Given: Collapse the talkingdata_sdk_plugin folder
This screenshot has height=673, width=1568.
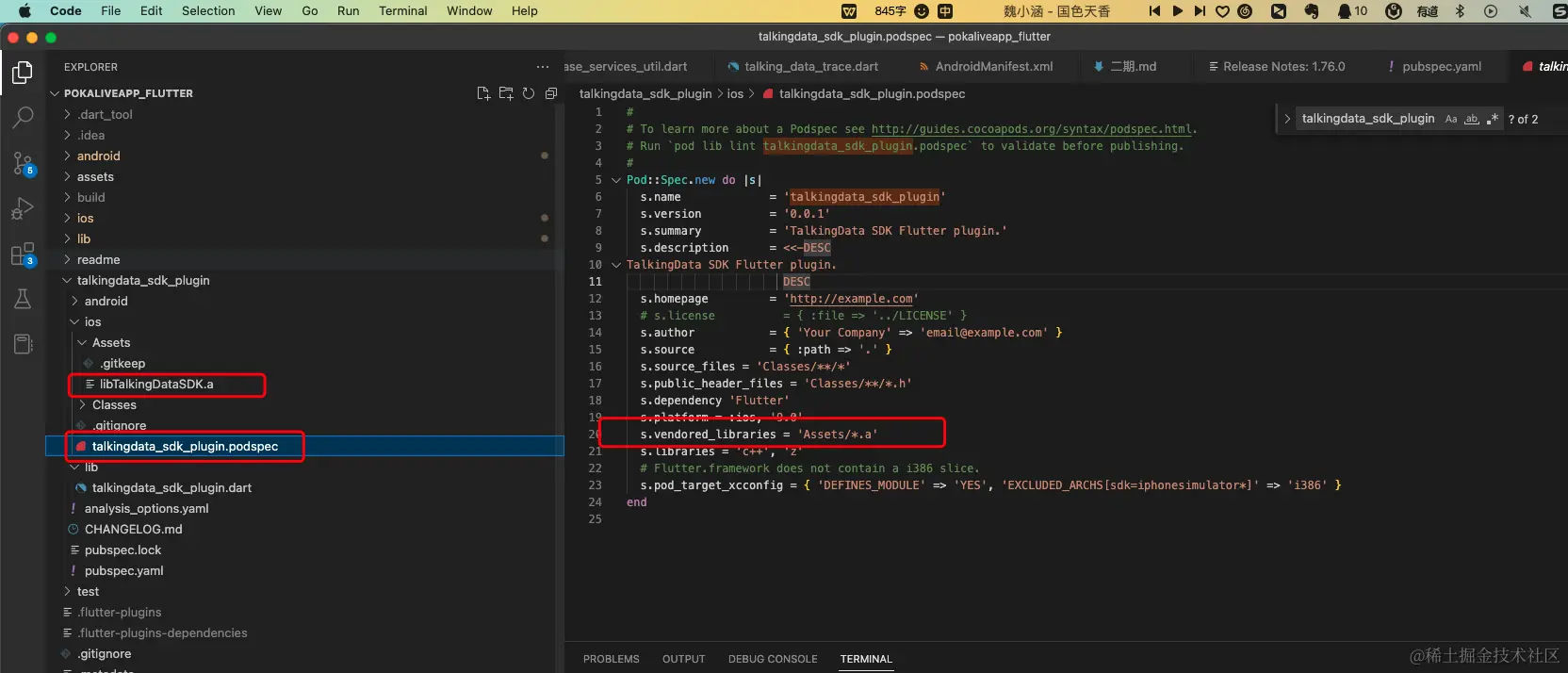Looking at the screenshot, I should [142, 281].
